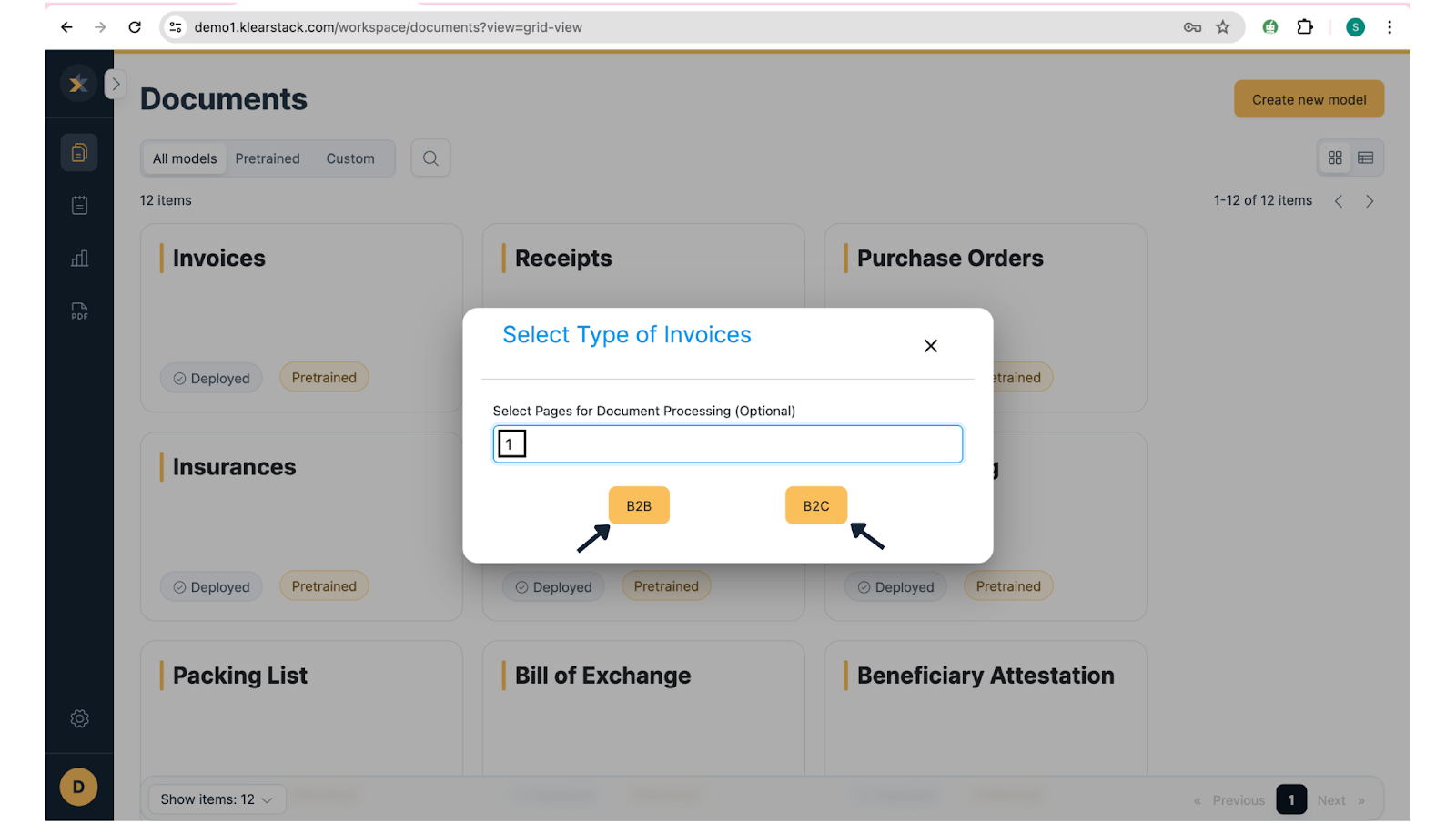Click the Previous pagination link
The height and width of the screenshot is (824, 1456).
pos(1229,800)
